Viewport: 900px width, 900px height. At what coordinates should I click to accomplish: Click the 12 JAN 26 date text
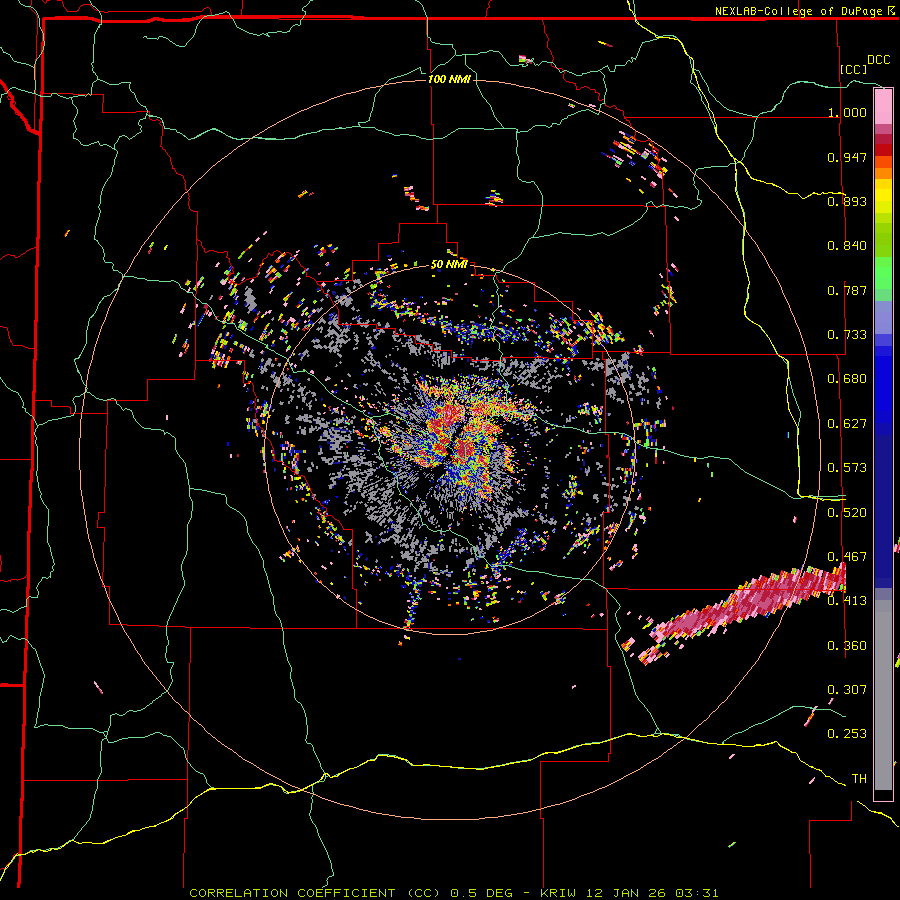pyautogui.click(x=626, y=893)
